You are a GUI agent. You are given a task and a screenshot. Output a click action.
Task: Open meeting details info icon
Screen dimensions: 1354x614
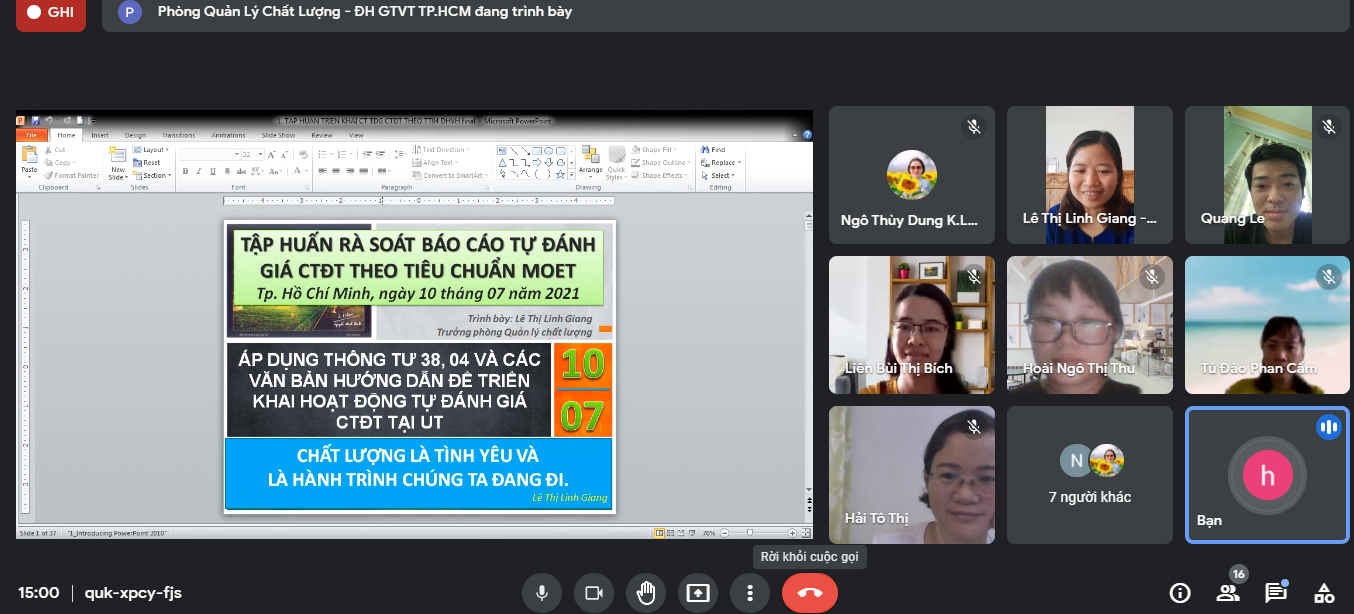[1180, 593]
